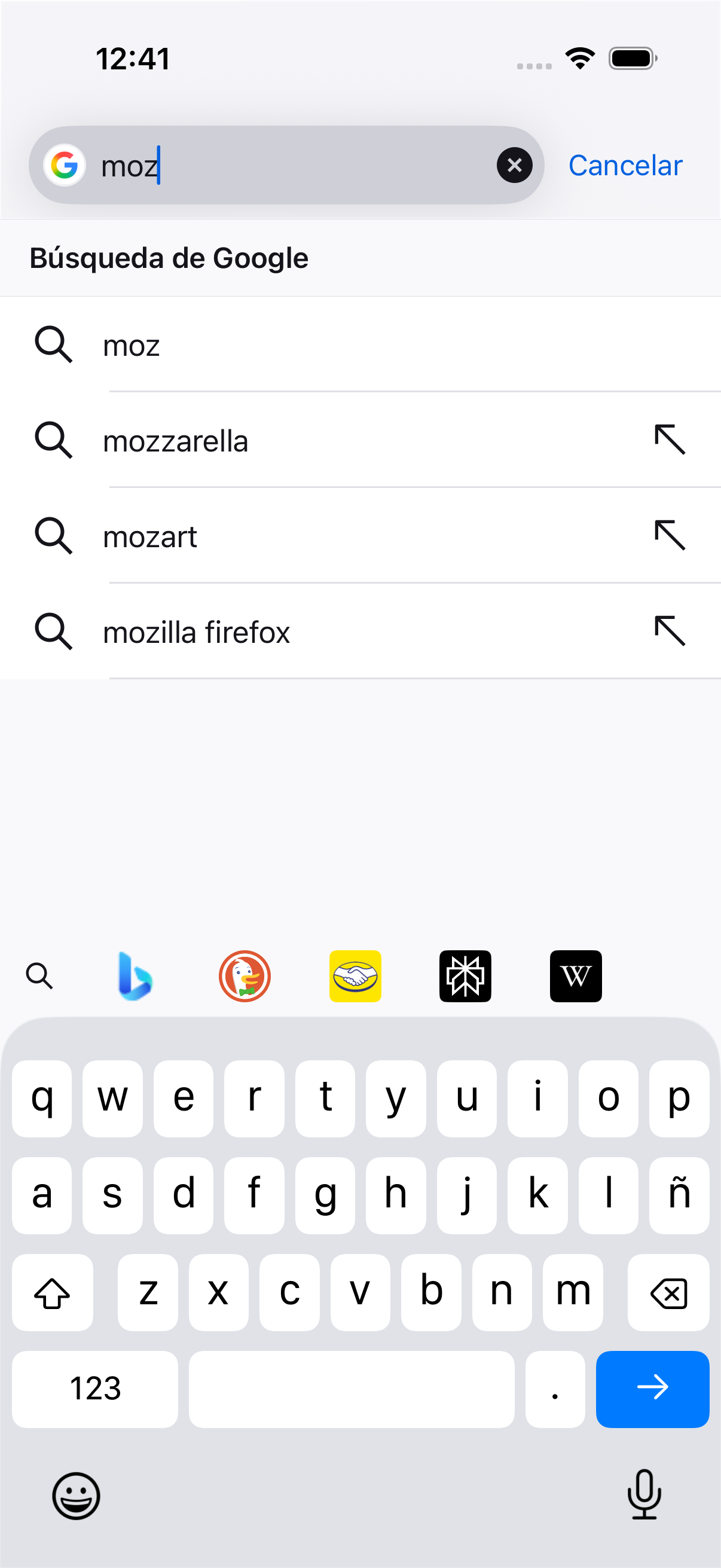Viewport: 721px width, 1568px height.
Task: Switch keyboard to 123 numbers layout
Action: click(95, 1389)
